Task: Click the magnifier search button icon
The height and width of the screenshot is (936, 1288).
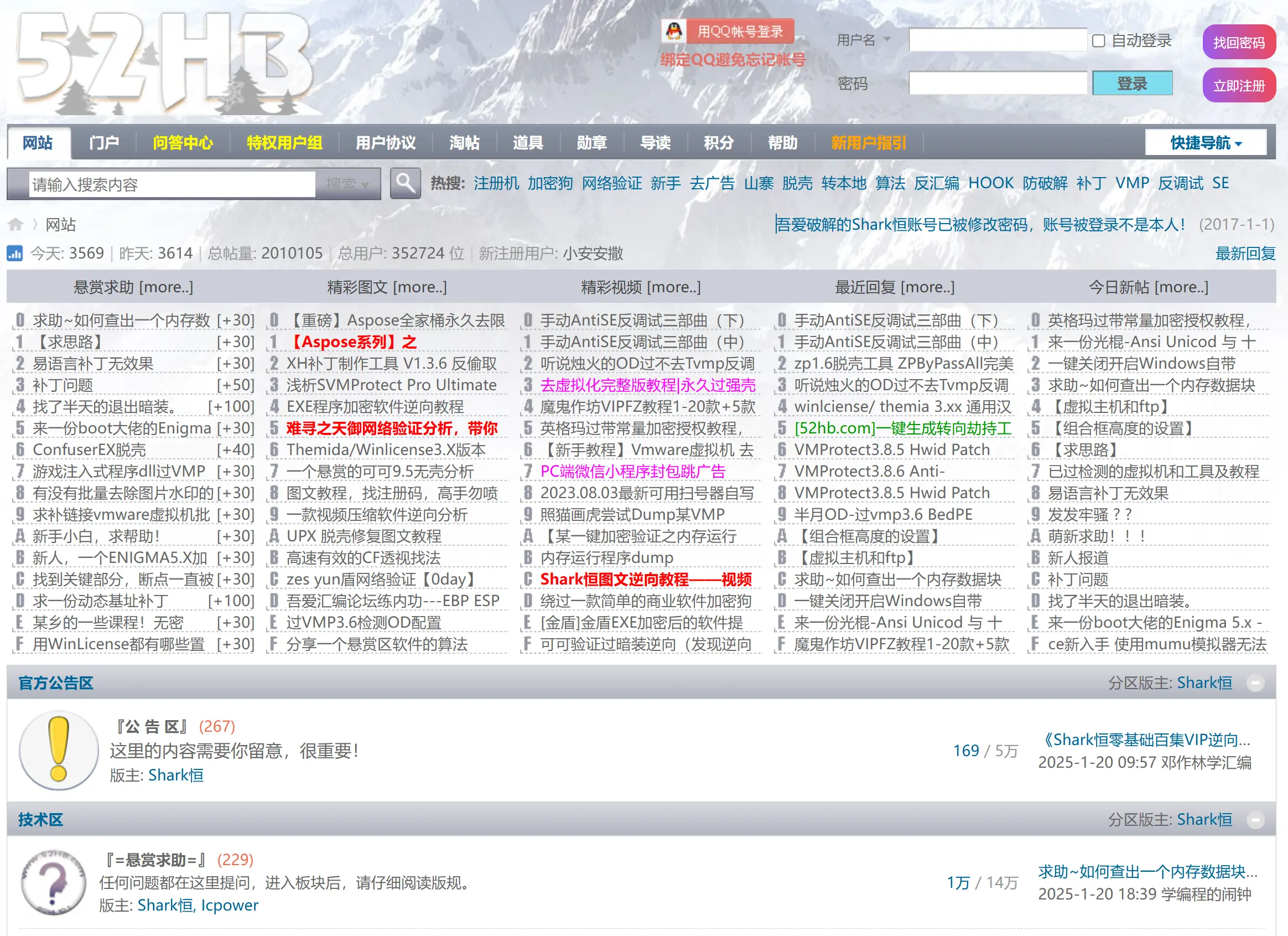Action: pyautogui.click(x=405, y=184)
